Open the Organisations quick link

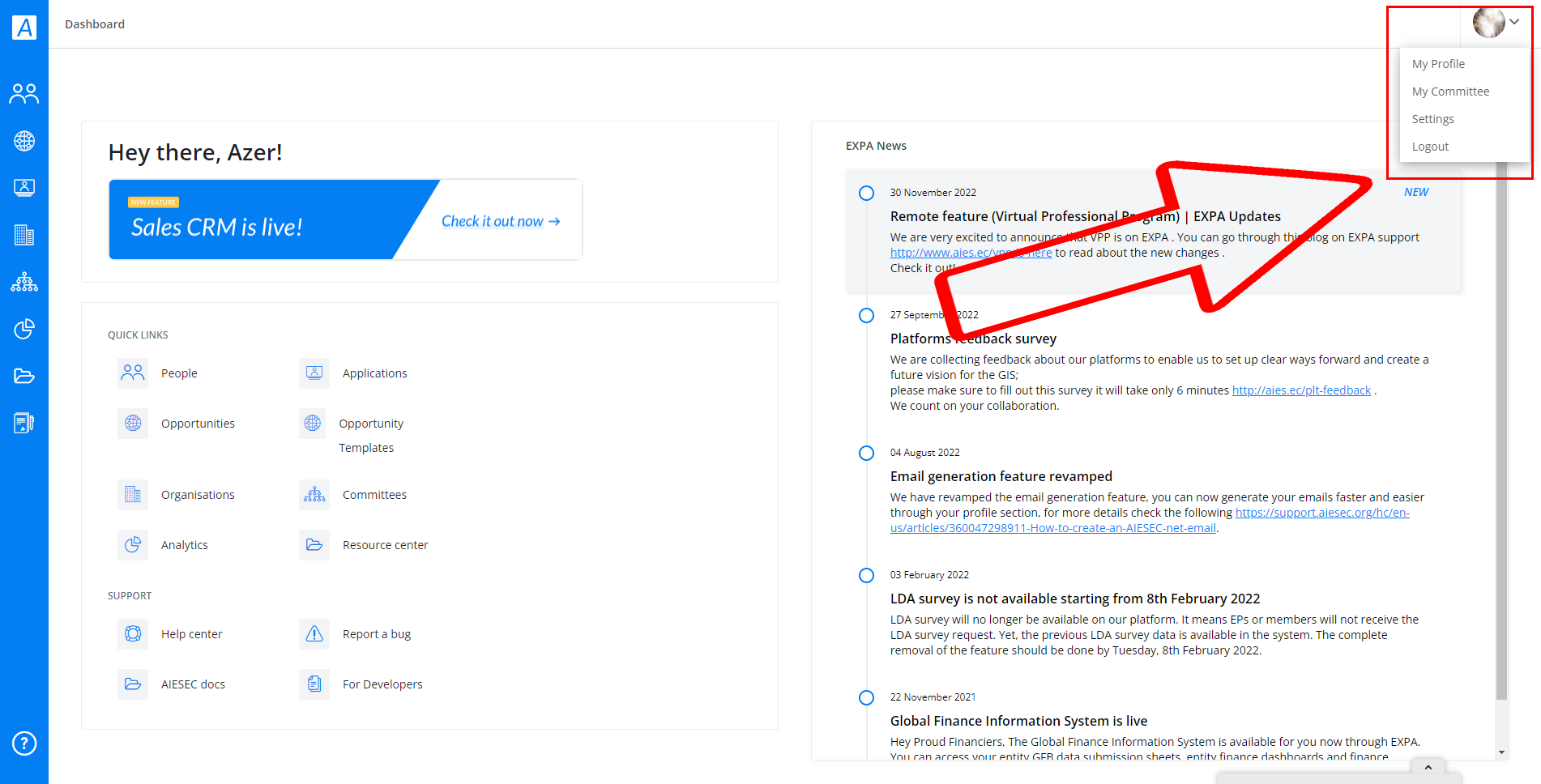[x=198, y=495]
